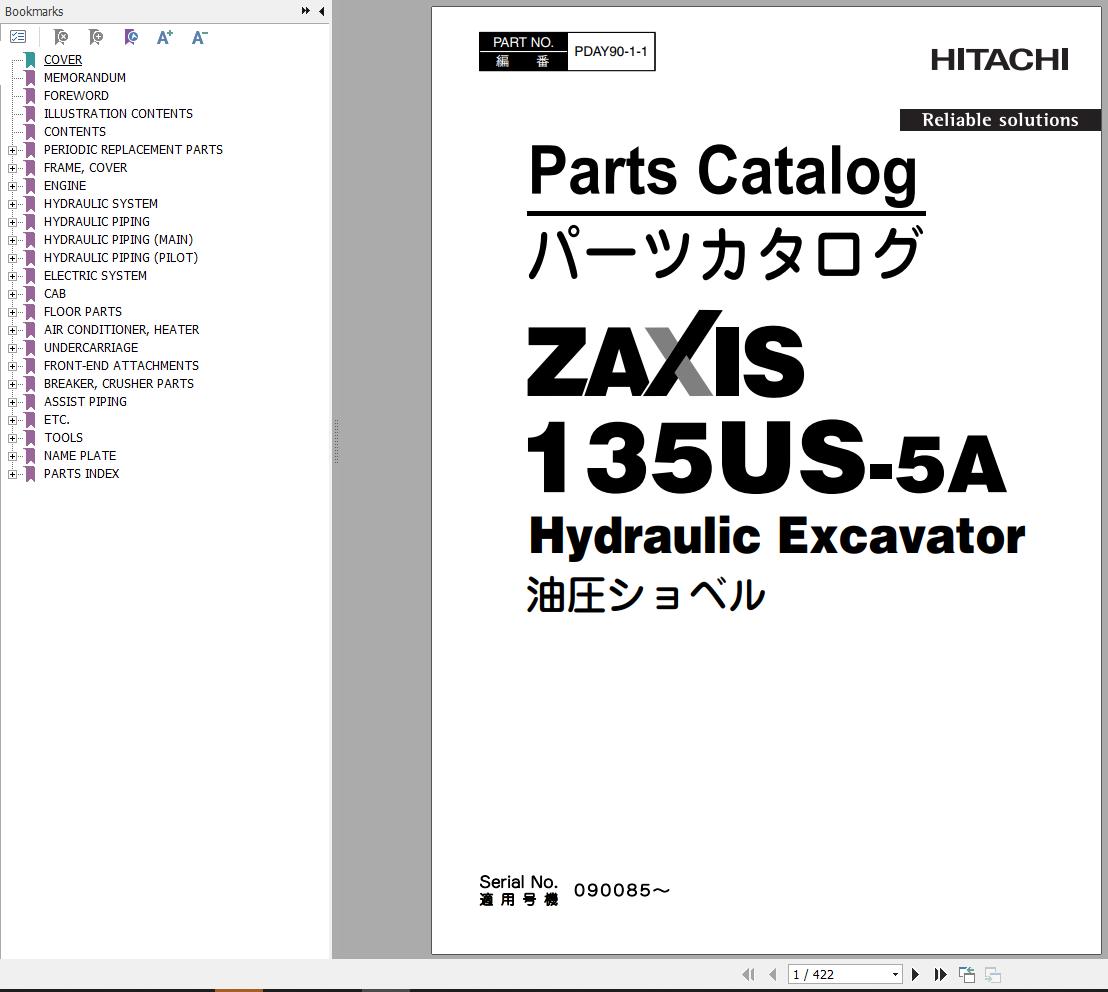Expand TOOLS bookmark node

(x=12, y=438)
